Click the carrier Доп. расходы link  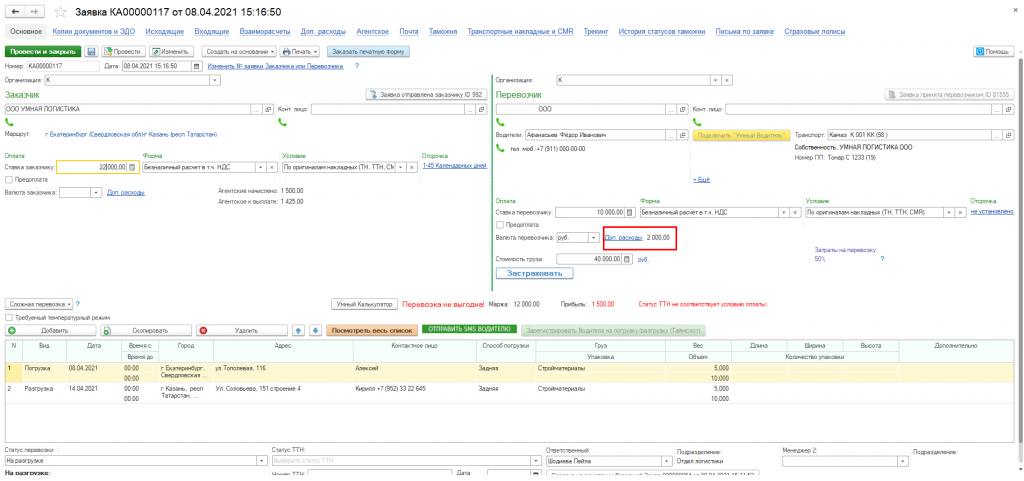tap(624, 238)
